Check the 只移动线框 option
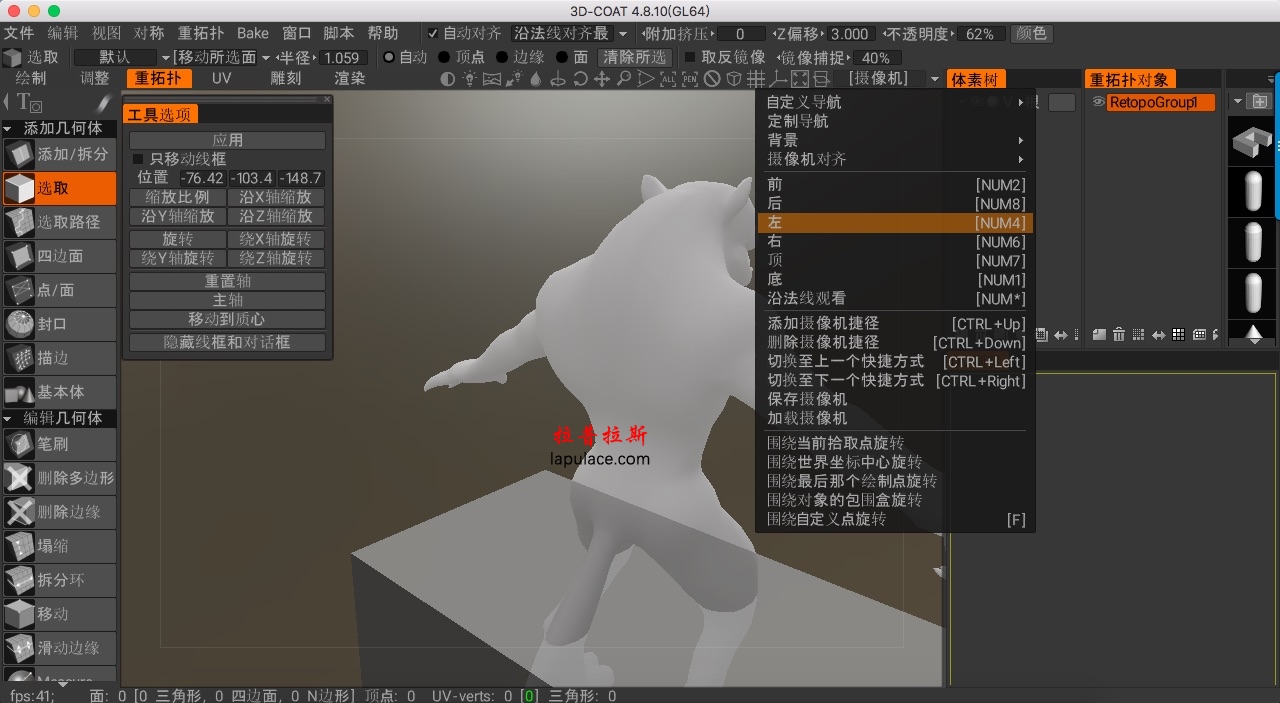Screen dimensions: 1280x703 point(138,159)
